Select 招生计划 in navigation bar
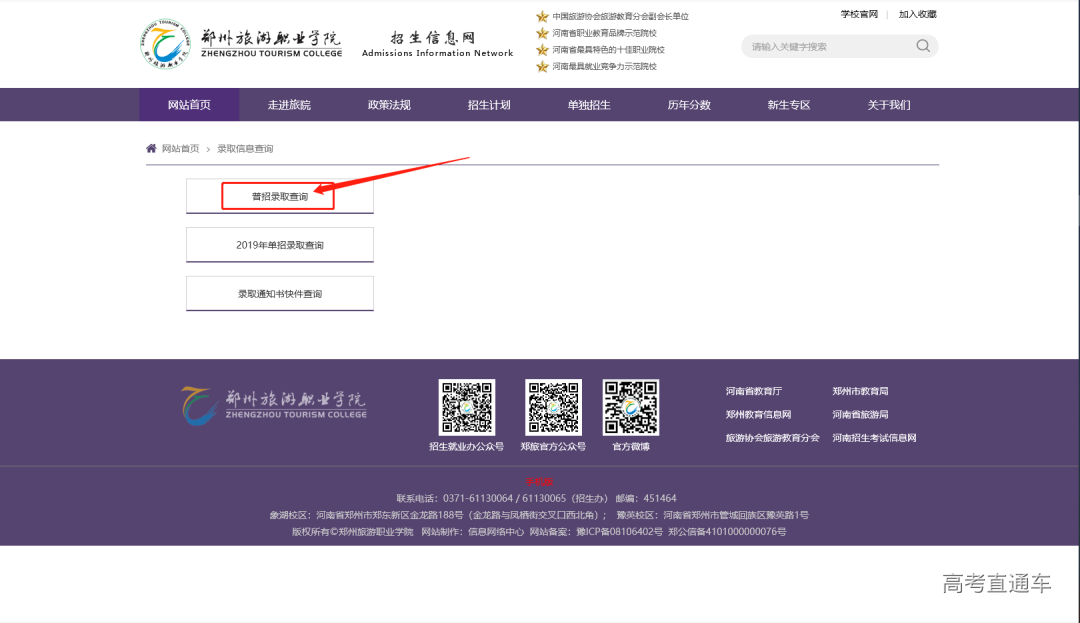The image size is (1080, 623). pyautogui.click(x=489, y=105)
